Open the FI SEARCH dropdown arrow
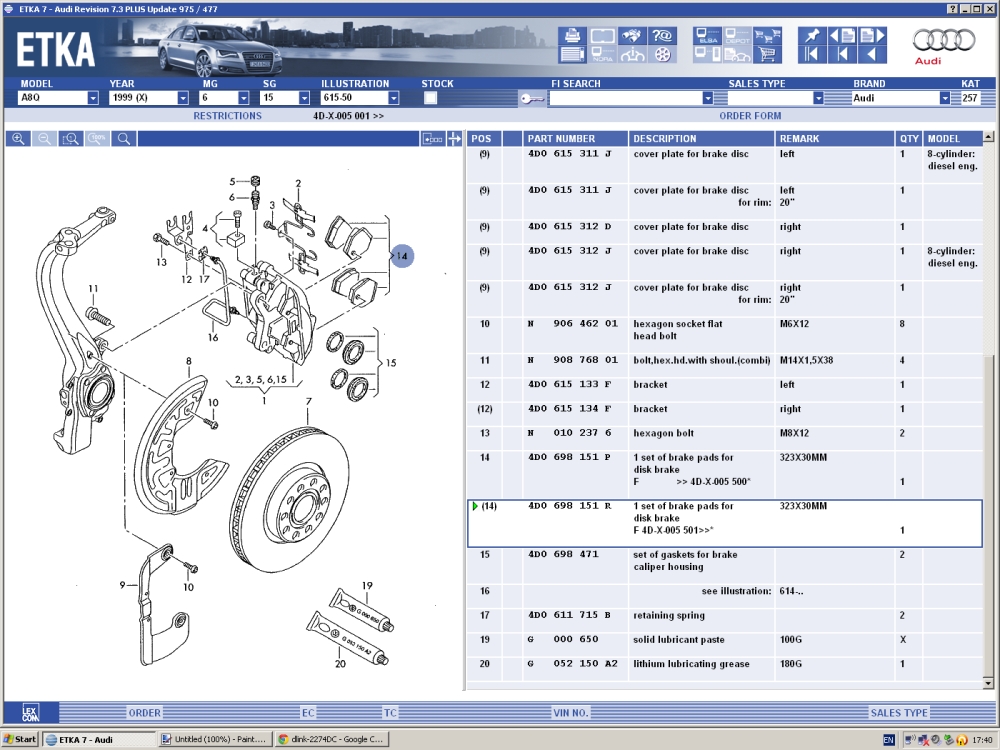 pos(707,98)
